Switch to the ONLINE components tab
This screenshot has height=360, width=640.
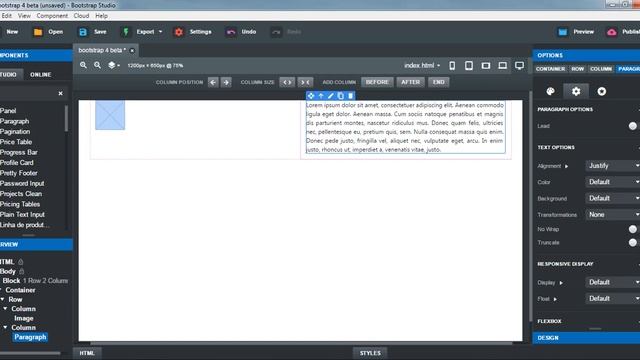40,75
